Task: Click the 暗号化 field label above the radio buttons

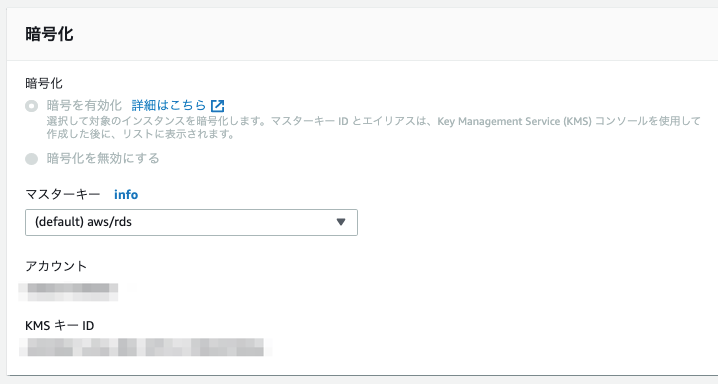Action: pos(44,83)
